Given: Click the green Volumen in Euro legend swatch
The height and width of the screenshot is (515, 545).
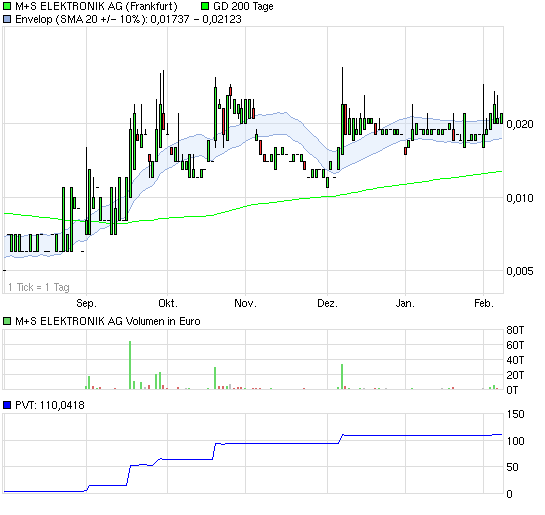Looking at the screenshot, I should coord(7,321).
